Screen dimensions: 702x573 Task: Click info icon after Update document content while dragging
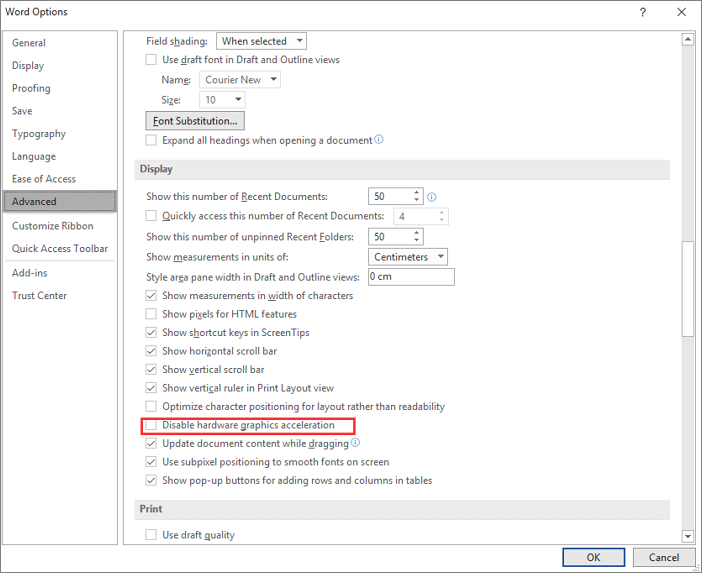coord(355,443)
